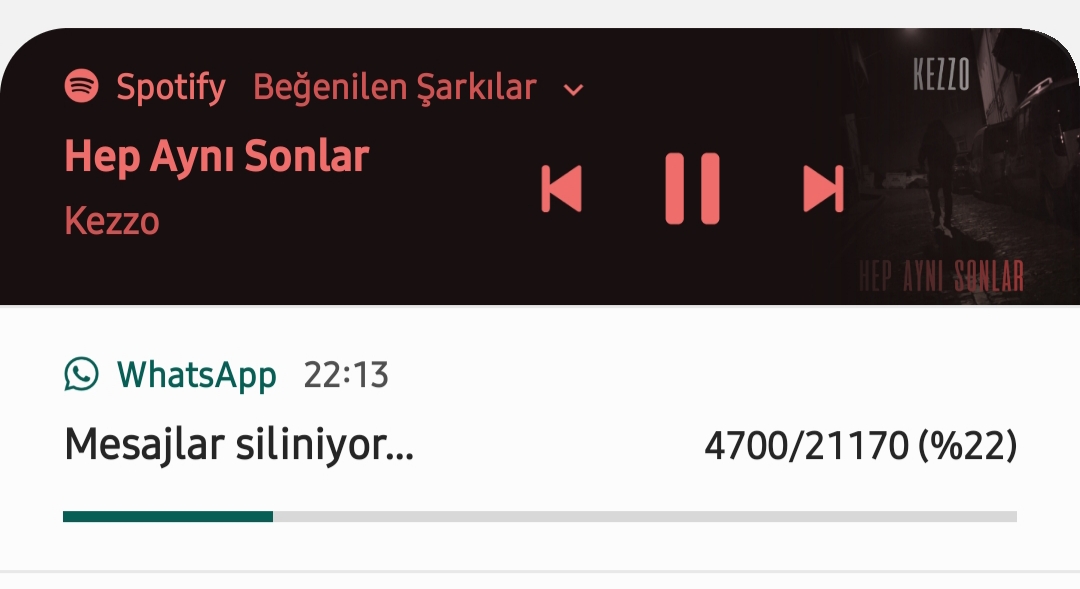
Task: Open the Spotify app name label
Action: [171, 87]
